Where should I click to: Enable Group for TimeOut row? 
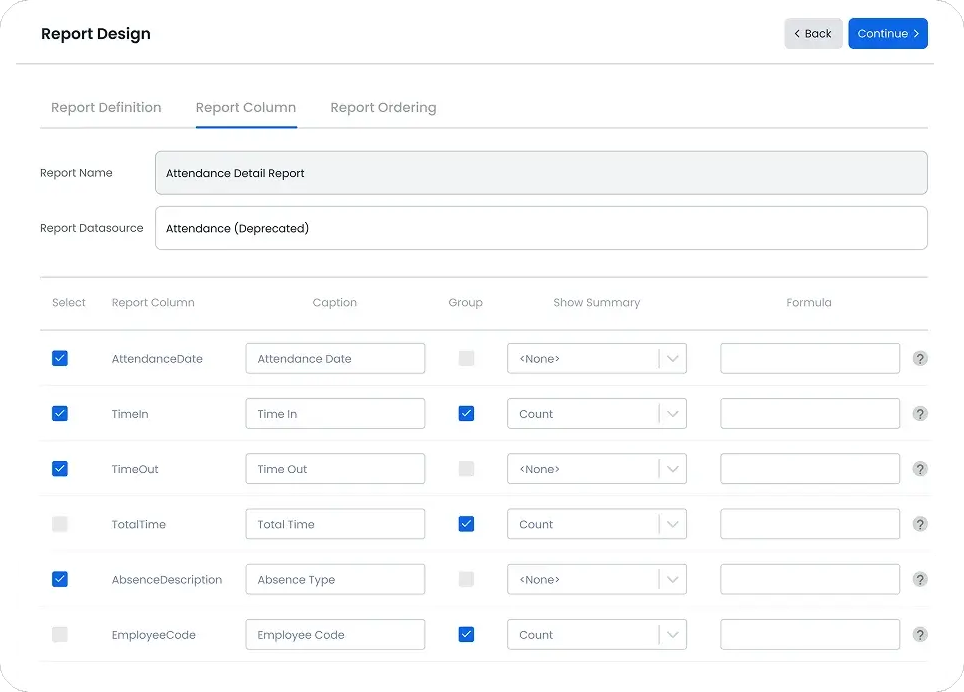coord(466,469)
